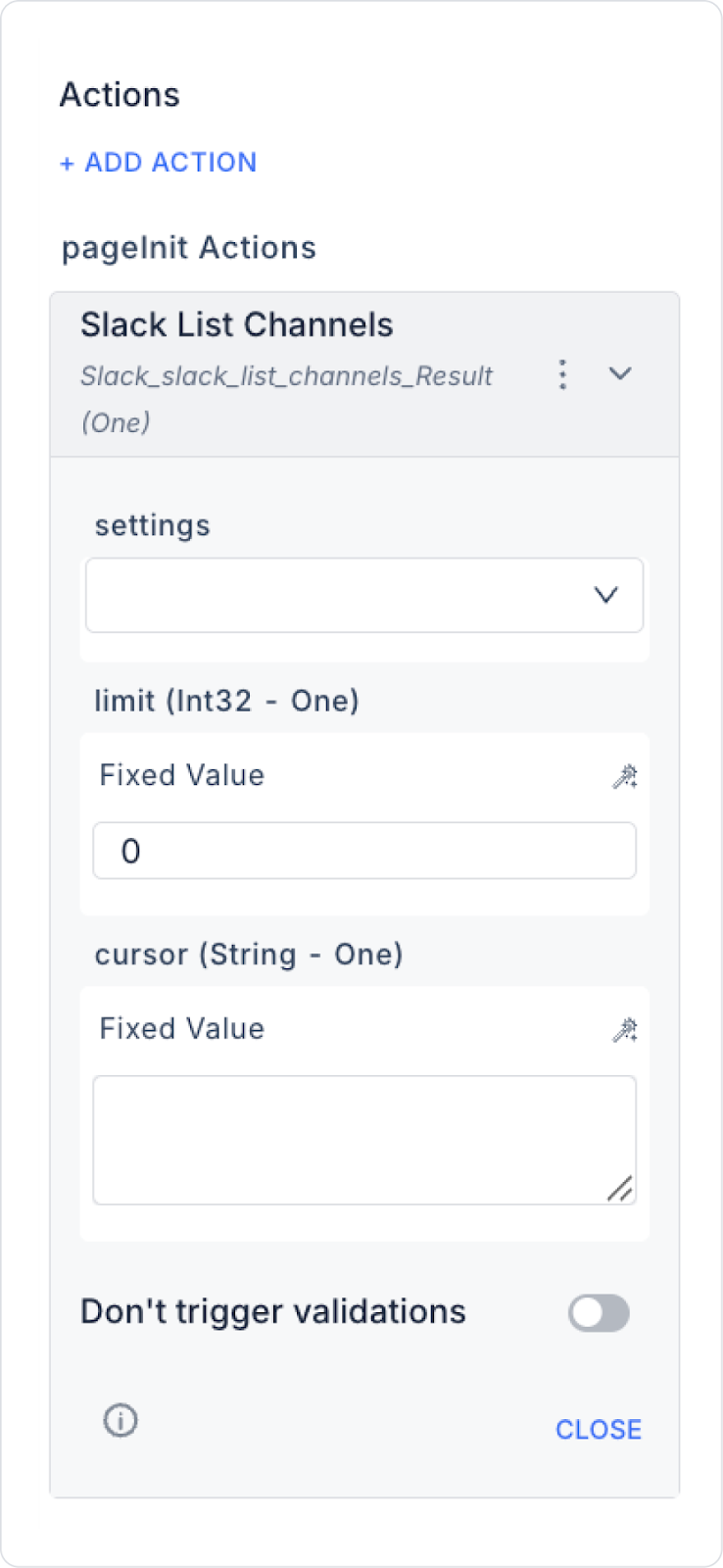The image size is (723, 1568).
Task: Click the magic wand icon beside limit Fixed Value
Action: [624, 777]
